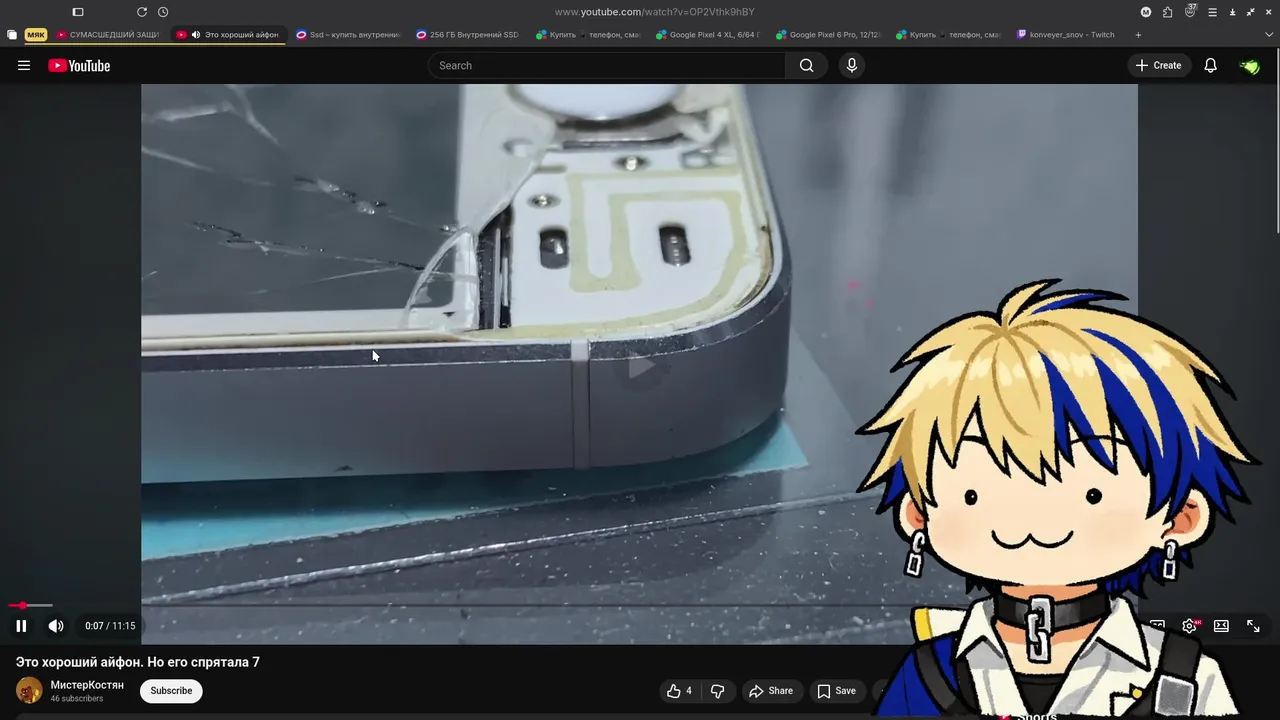
Task: Toggle theater mode in player
Action: tap(1221, 626)
